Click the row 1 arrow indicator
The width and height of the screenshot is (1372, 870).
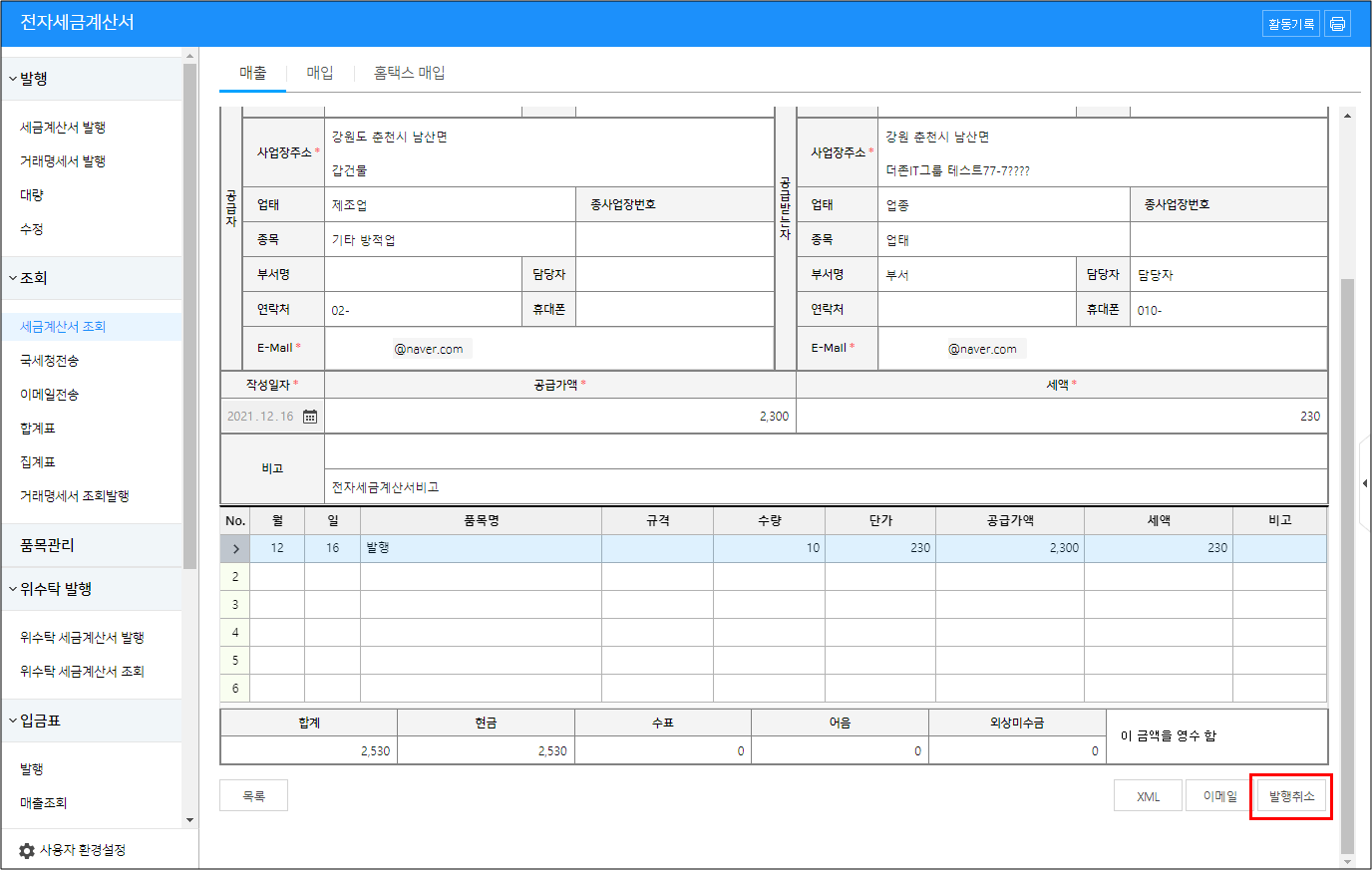[x=235, y=549]
